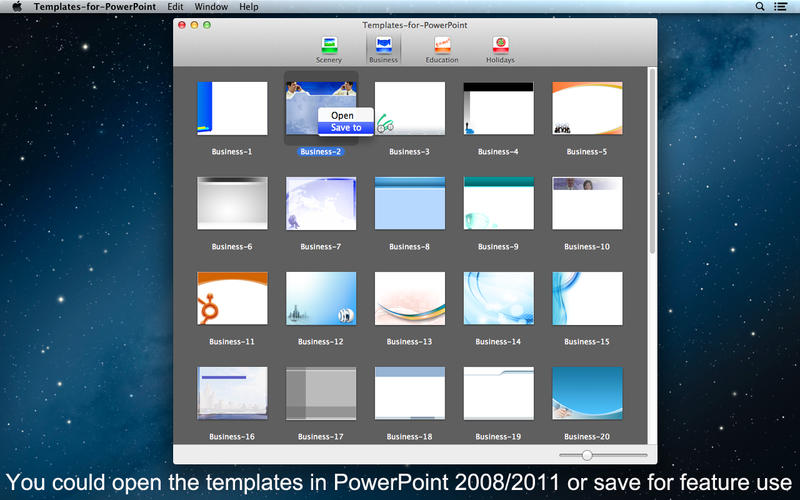Screen dimensions: 800x500
Task: Open the Education category icon
Action: coord(441,45)
